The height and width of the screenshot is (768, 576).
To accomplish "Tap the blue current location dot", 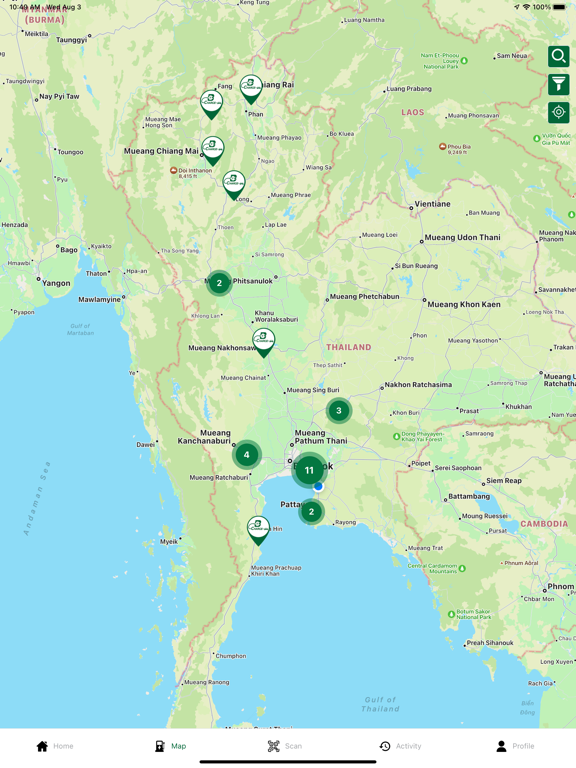I will 318,486.
